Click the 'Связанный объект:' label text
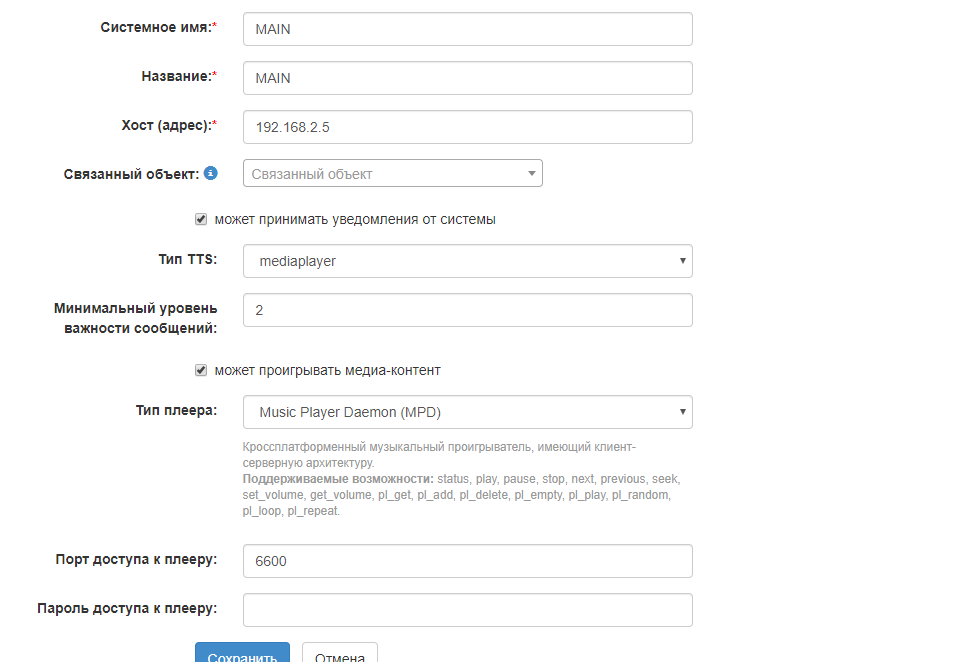 (131, 174)
